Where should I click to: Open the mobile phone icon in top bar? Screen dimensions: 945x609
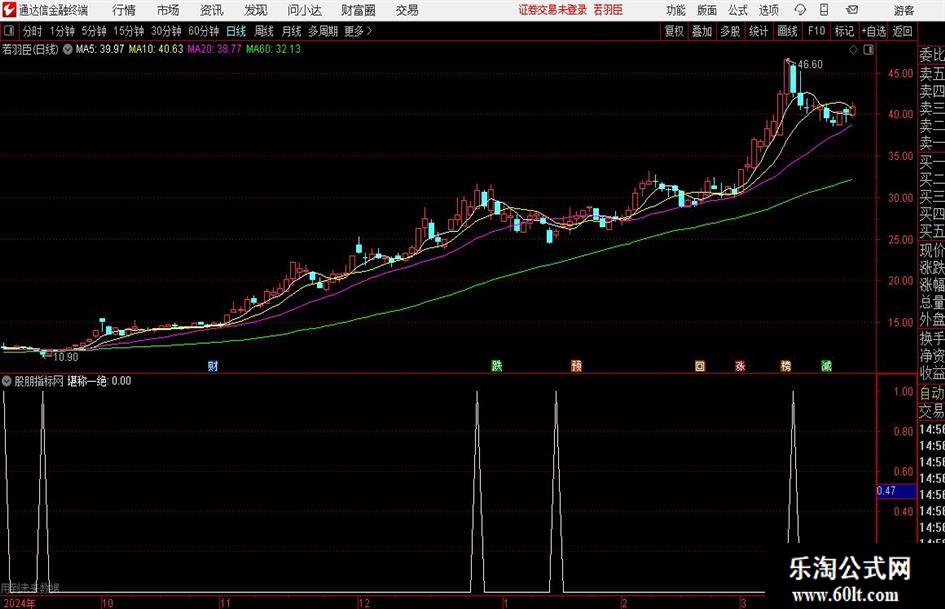824,10
